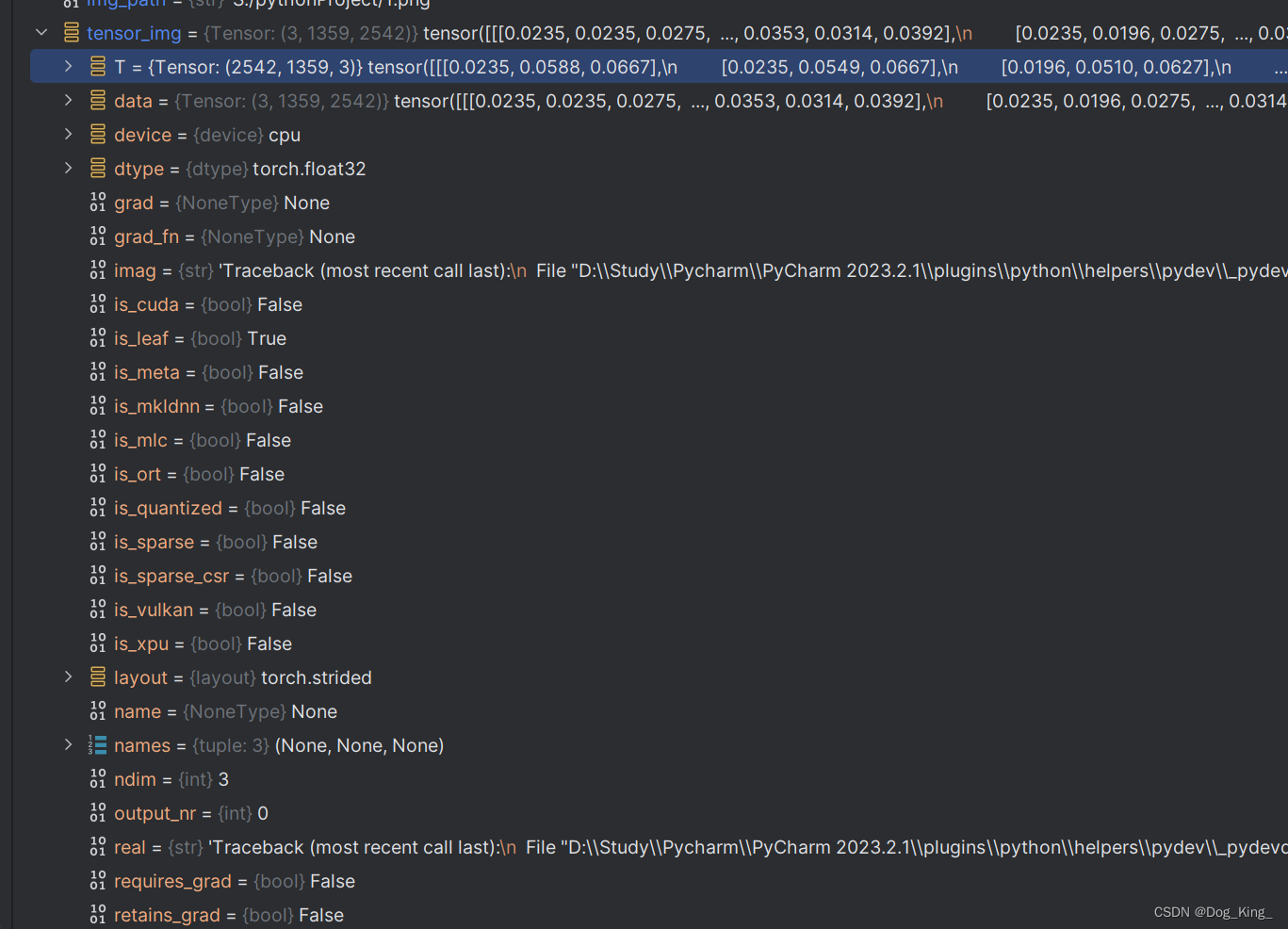Click the primitive icon beside requires_grad
The image size is (1288, 929).
click(x=98, y=881)
